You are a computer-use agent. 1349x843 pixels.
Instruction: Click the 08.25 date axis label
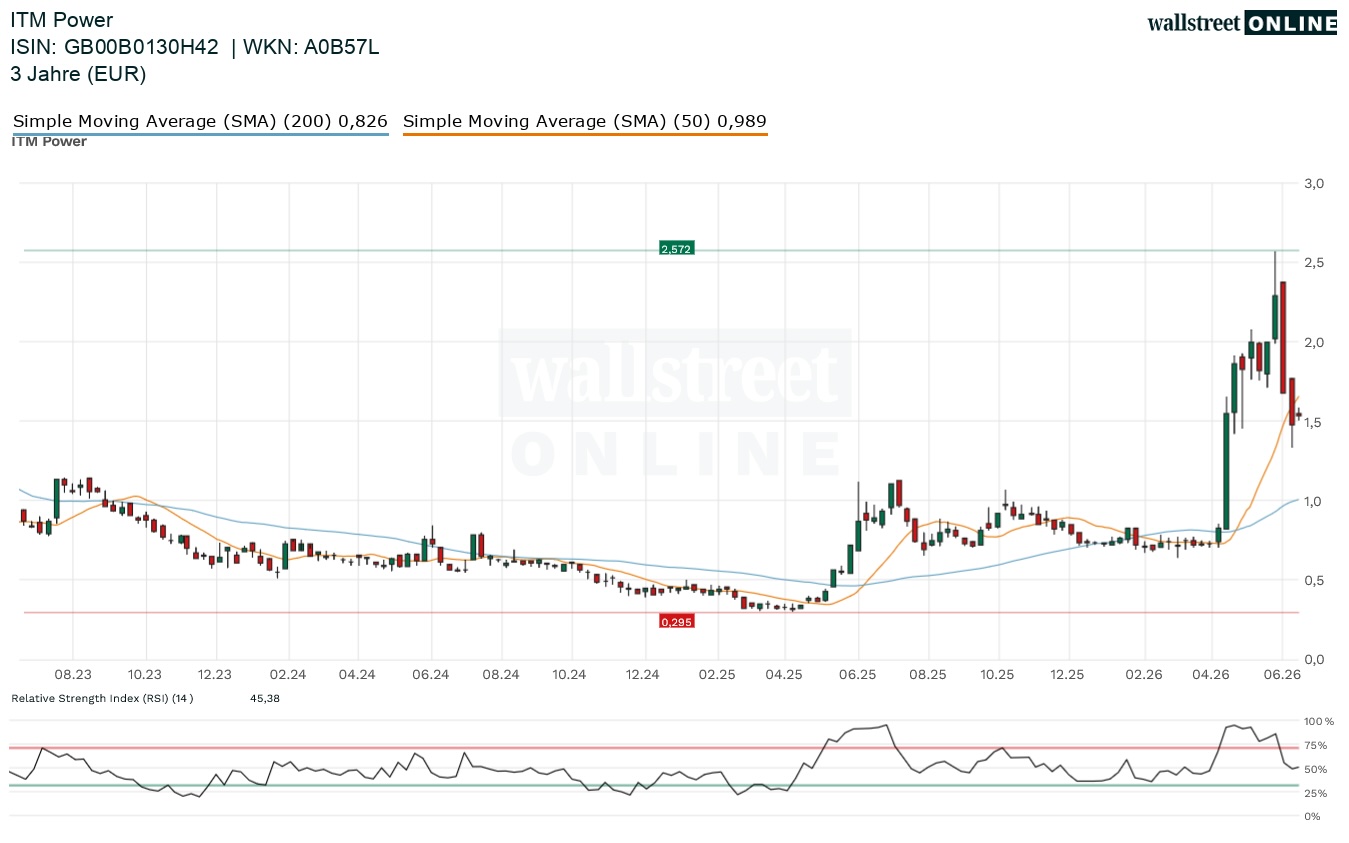tap(928, 675)
